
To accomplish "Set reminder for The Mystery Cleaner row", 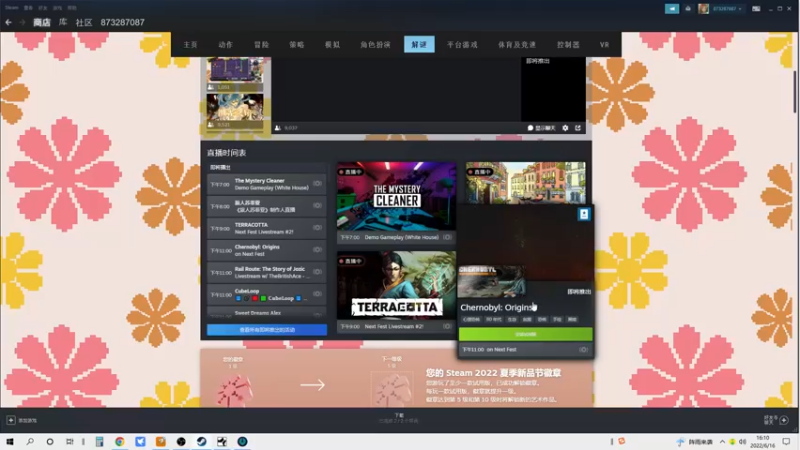I will [317, 184].
